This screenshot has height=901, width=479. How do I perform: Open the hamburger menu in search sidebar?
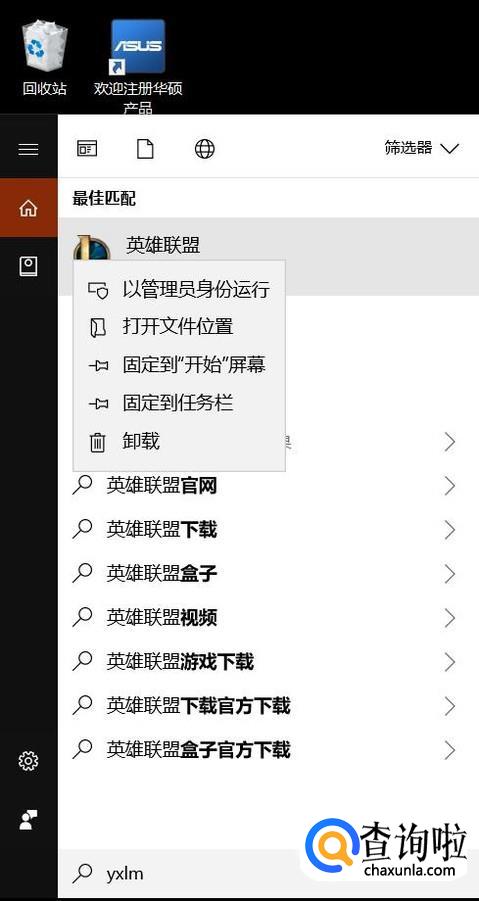[28, 149]
